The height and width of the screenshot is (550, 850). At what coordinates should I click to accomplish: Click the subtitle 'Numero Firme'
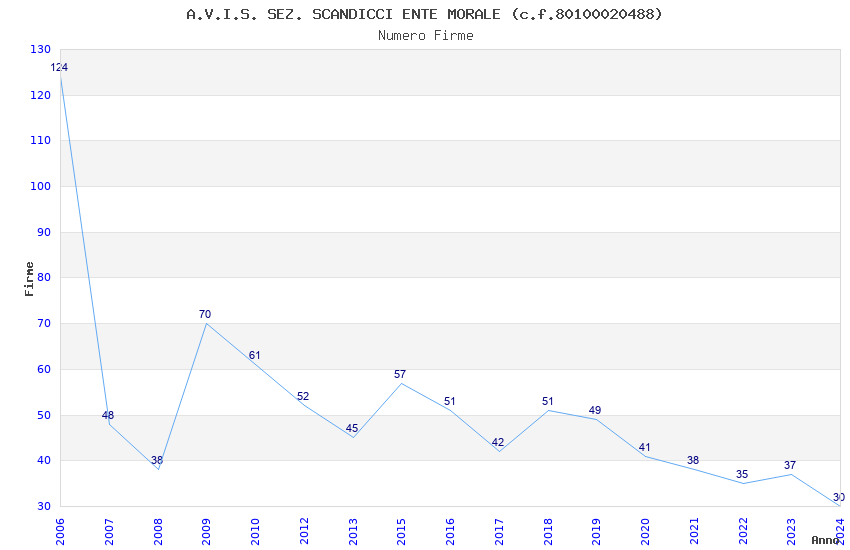pos(426,36)
